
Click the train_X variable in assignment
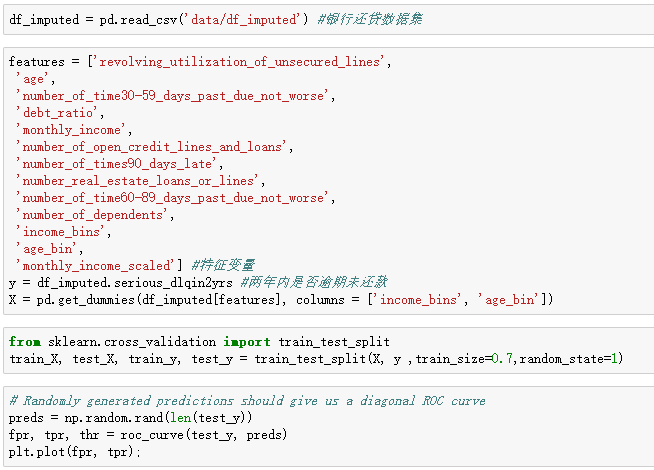coord(33,359)
